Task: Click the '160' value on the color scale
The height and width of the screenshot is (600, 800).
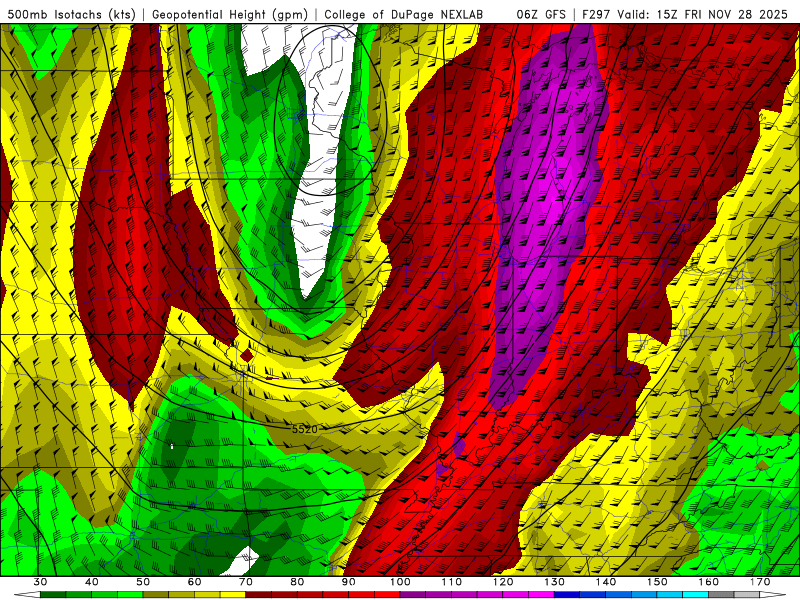Action: (709, 582)
